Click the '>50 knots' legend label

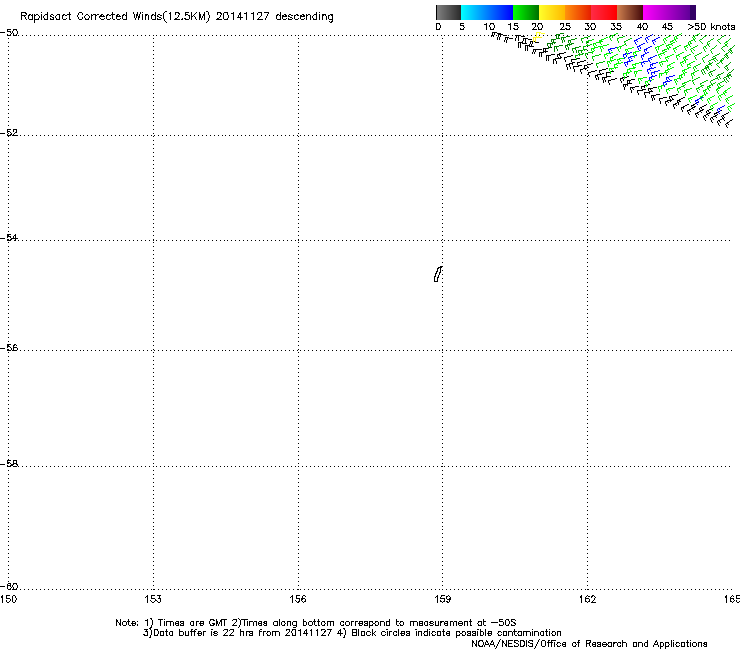pyautogui.click(x=711, y=27)
